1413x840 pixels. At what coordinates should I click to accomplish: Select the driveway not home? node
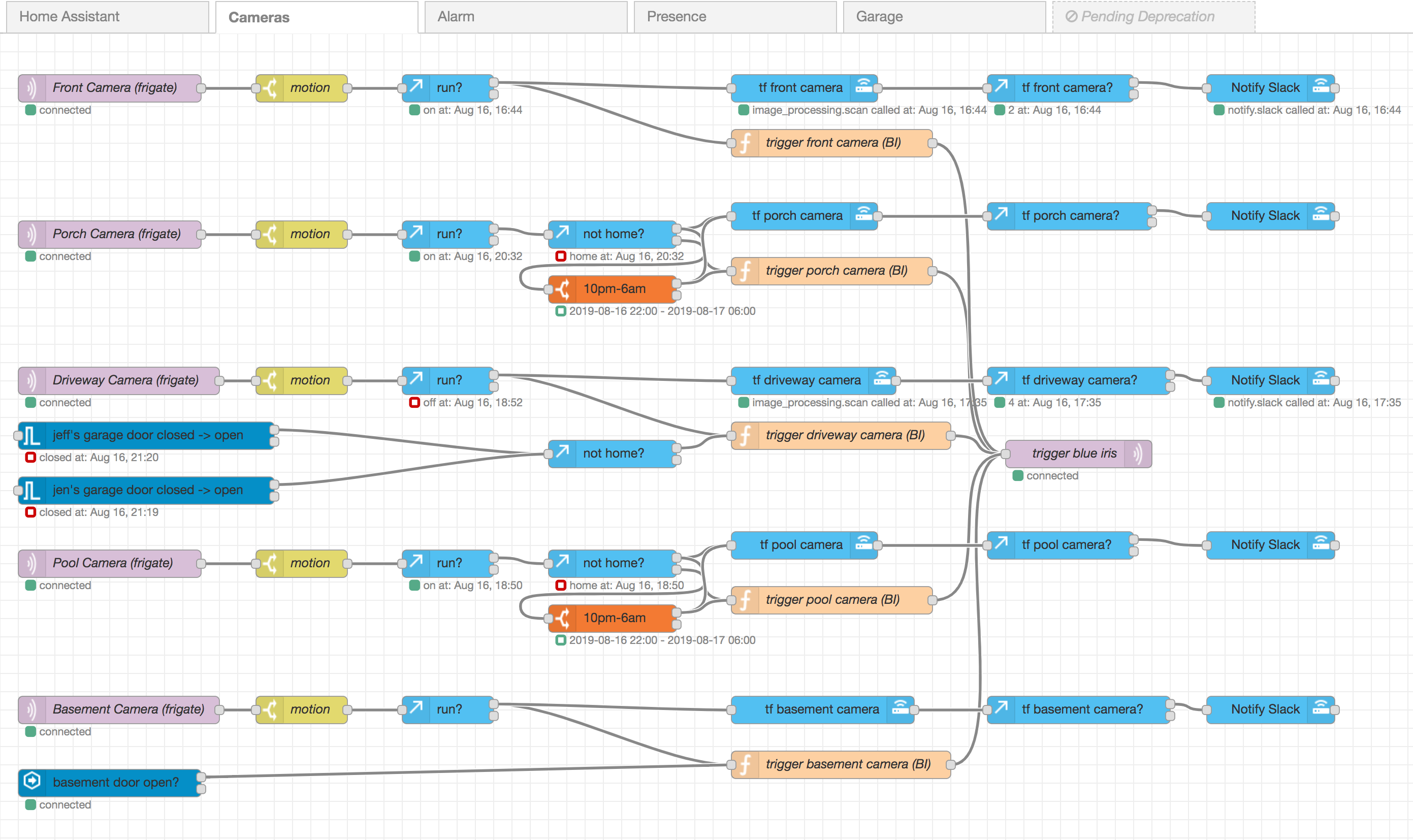612,454
